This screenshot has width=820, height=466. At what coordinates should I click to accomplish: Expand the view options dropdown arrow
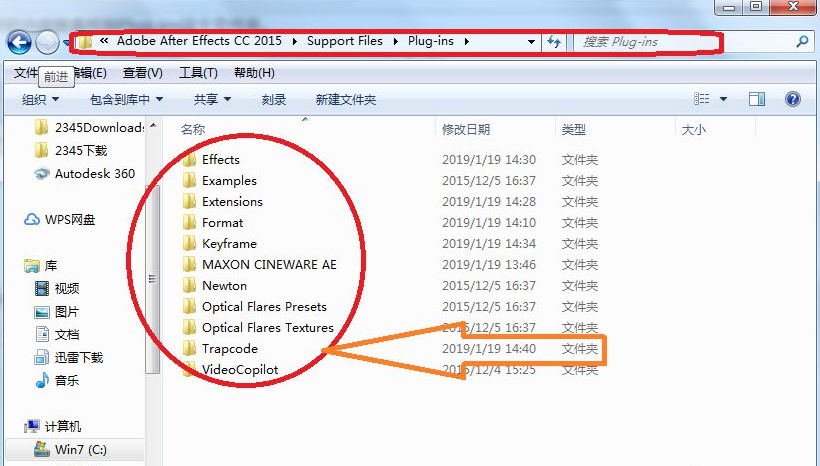pyautogui.click(x=723, y=99)
